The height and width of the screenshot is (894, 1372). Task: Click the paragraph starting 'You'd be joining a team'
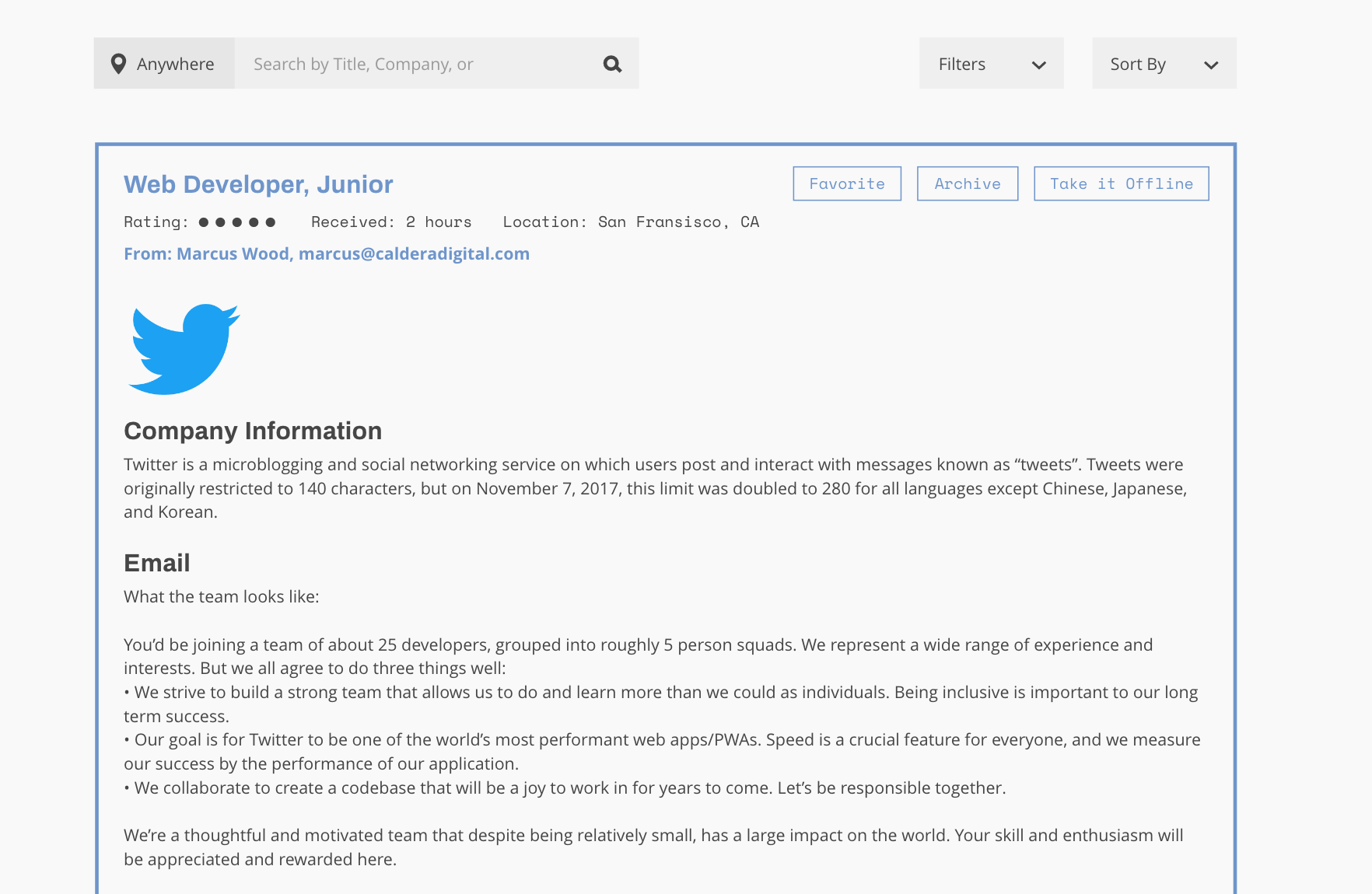(638, 656)
